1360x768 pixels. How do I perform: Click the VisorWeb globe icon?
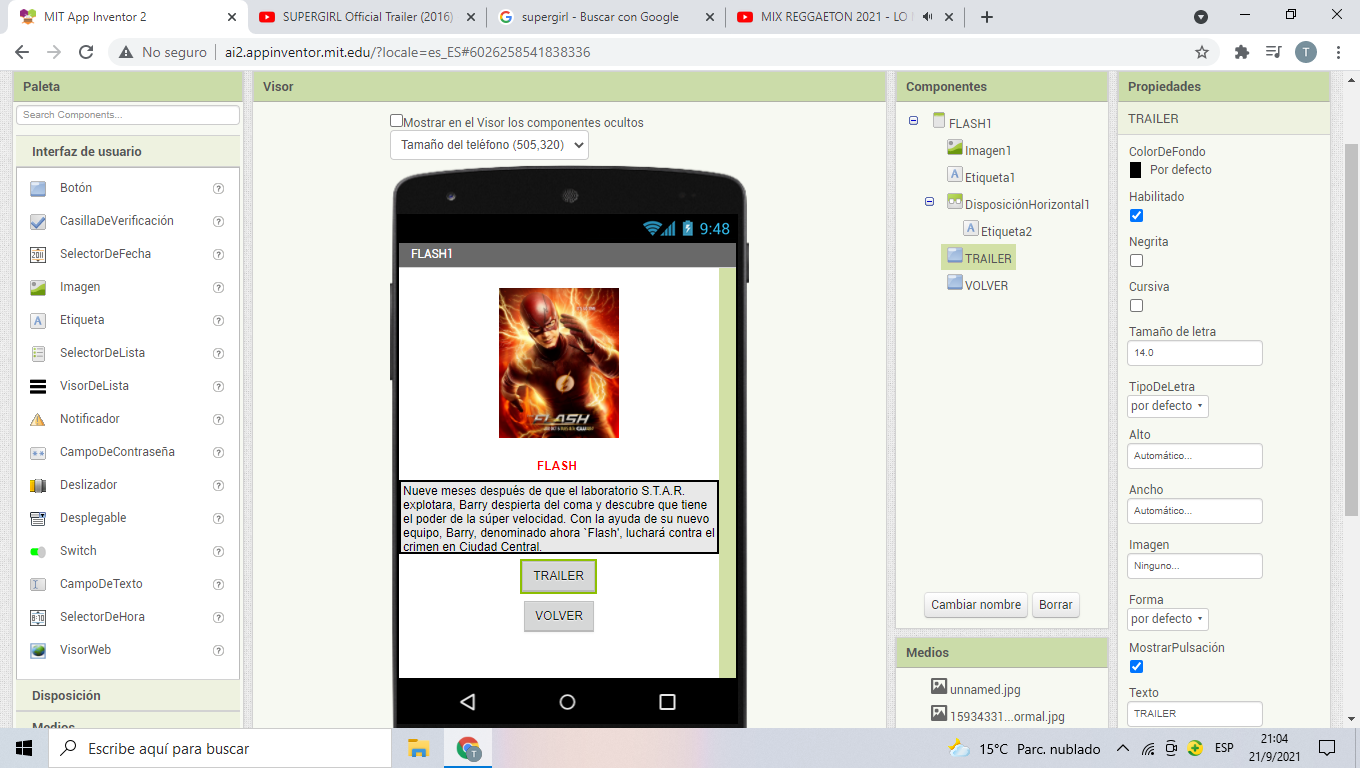pyautogui.click(x=38, y=650)
